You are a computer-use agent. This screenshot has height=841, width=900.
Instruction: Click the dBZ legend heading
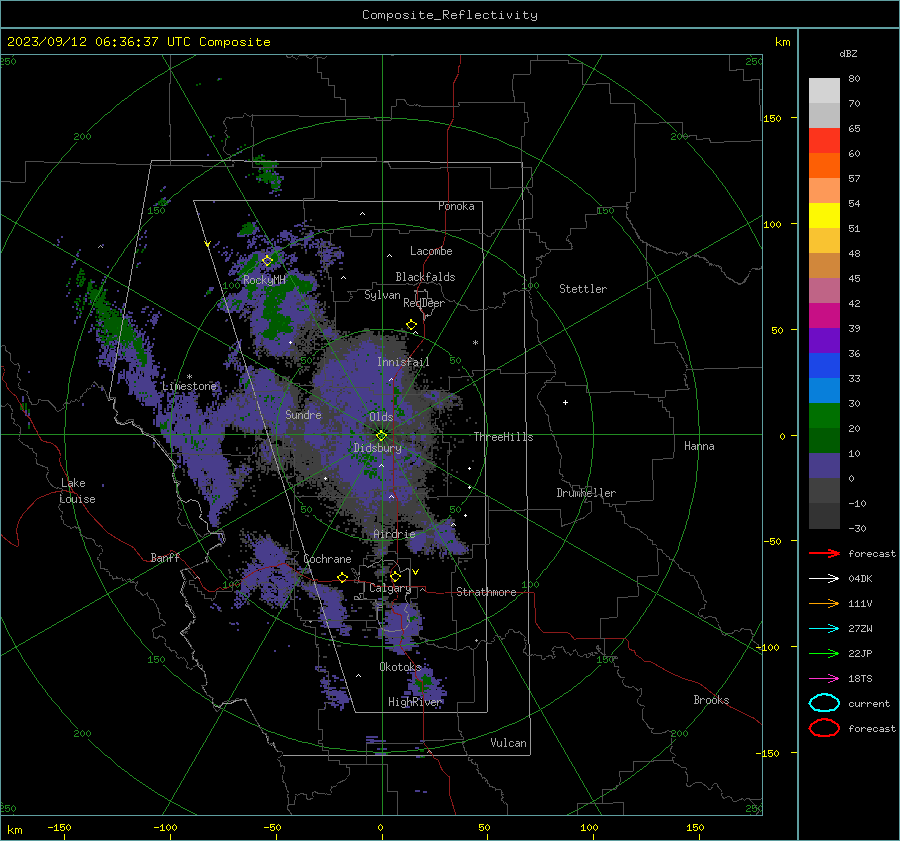pos(848,53)
